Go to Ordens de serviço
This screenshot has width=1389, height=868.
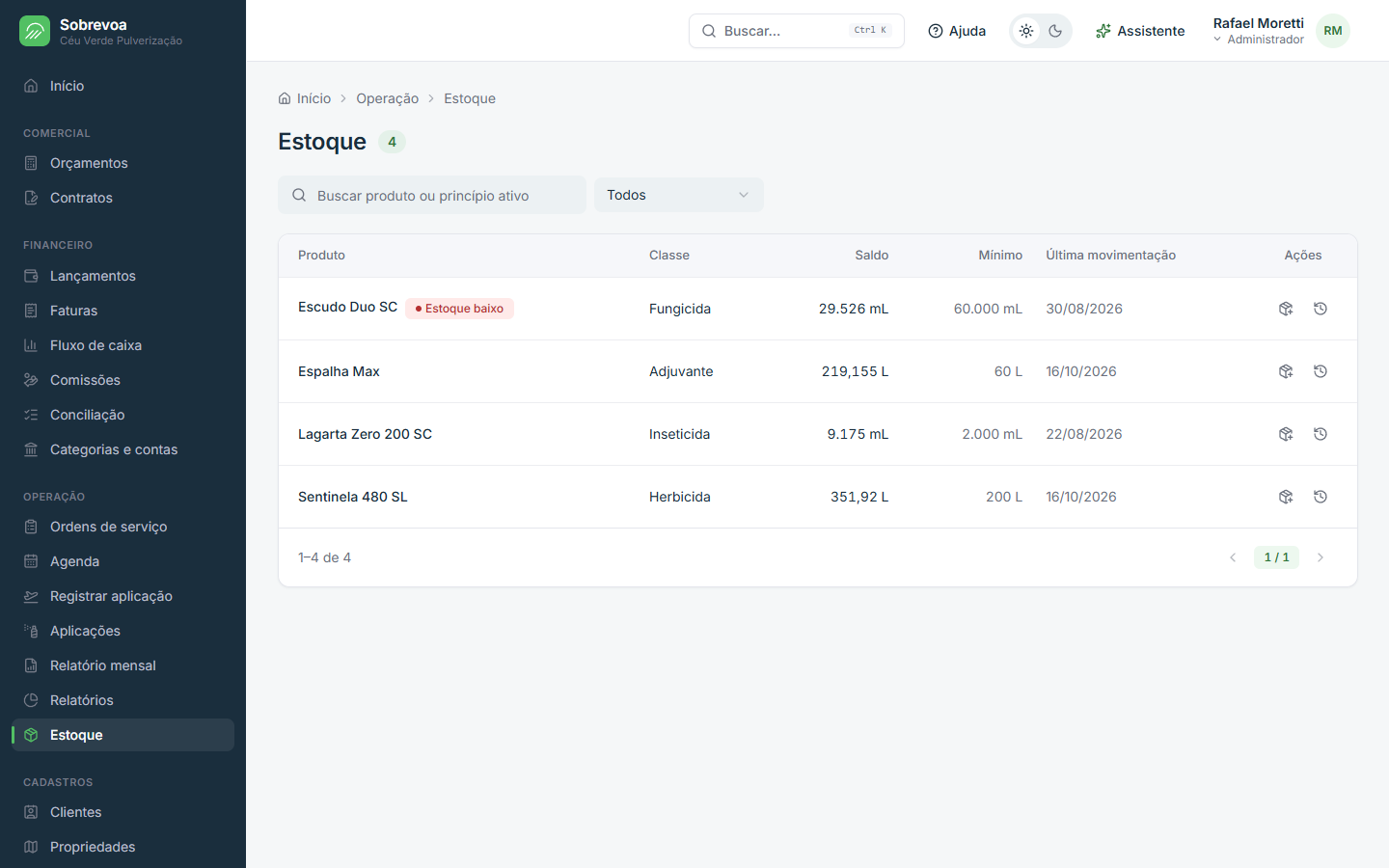pyautogui.click(x=123, y=527)
